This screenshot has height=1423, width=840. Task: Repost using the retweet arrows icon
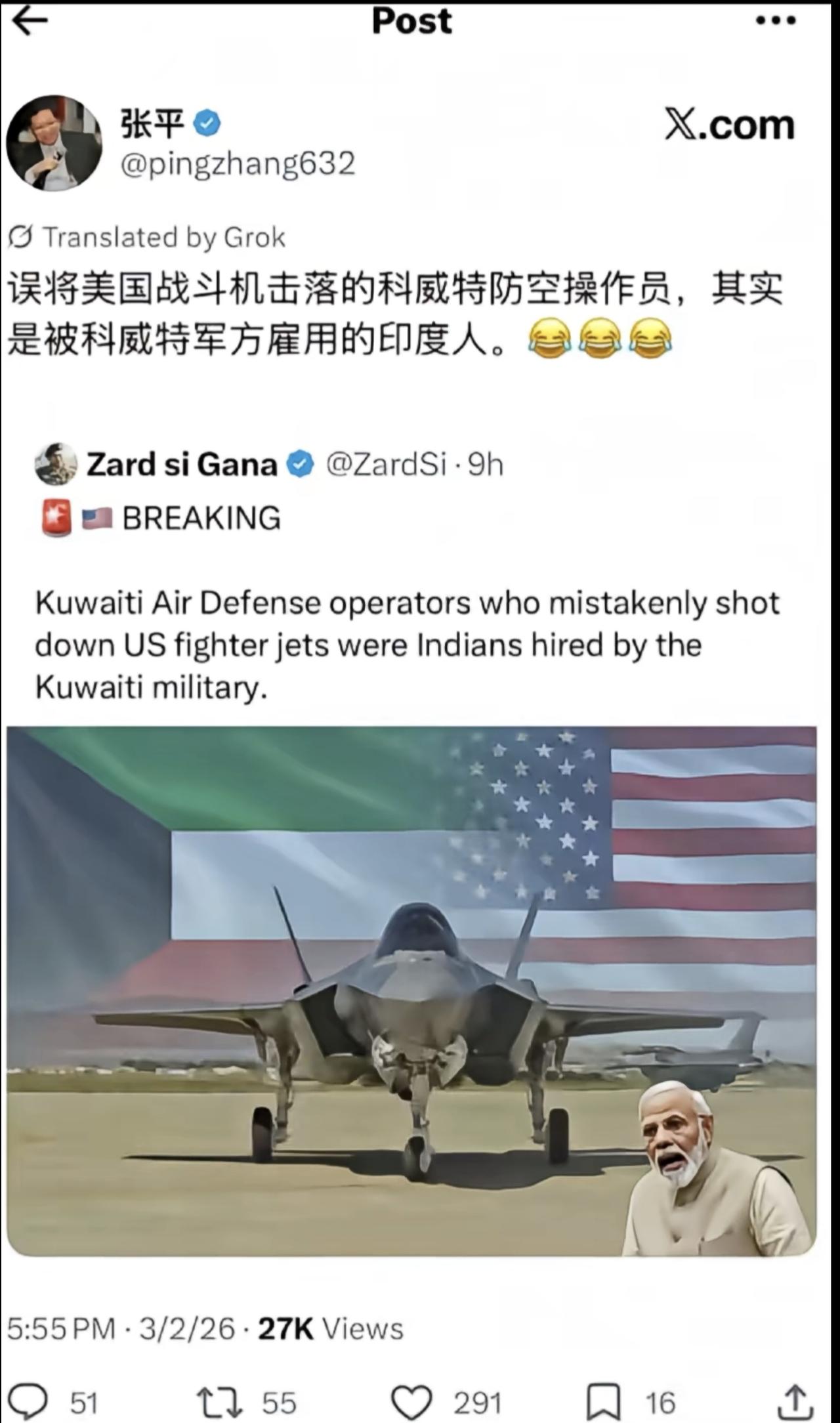[x=220, y=1401]
